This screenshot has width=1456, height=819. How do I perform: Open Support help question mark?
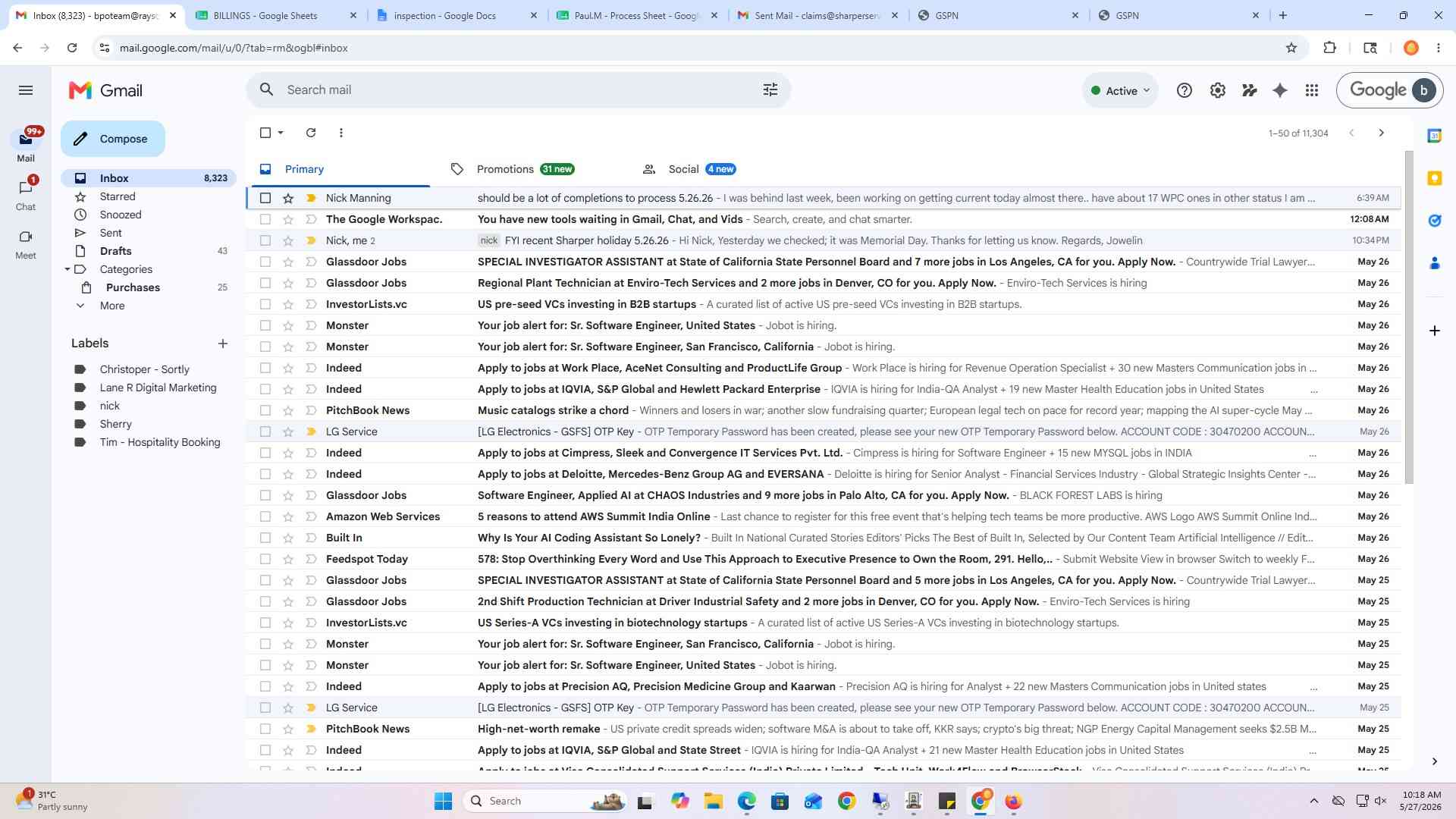[x=1185, y=90]
